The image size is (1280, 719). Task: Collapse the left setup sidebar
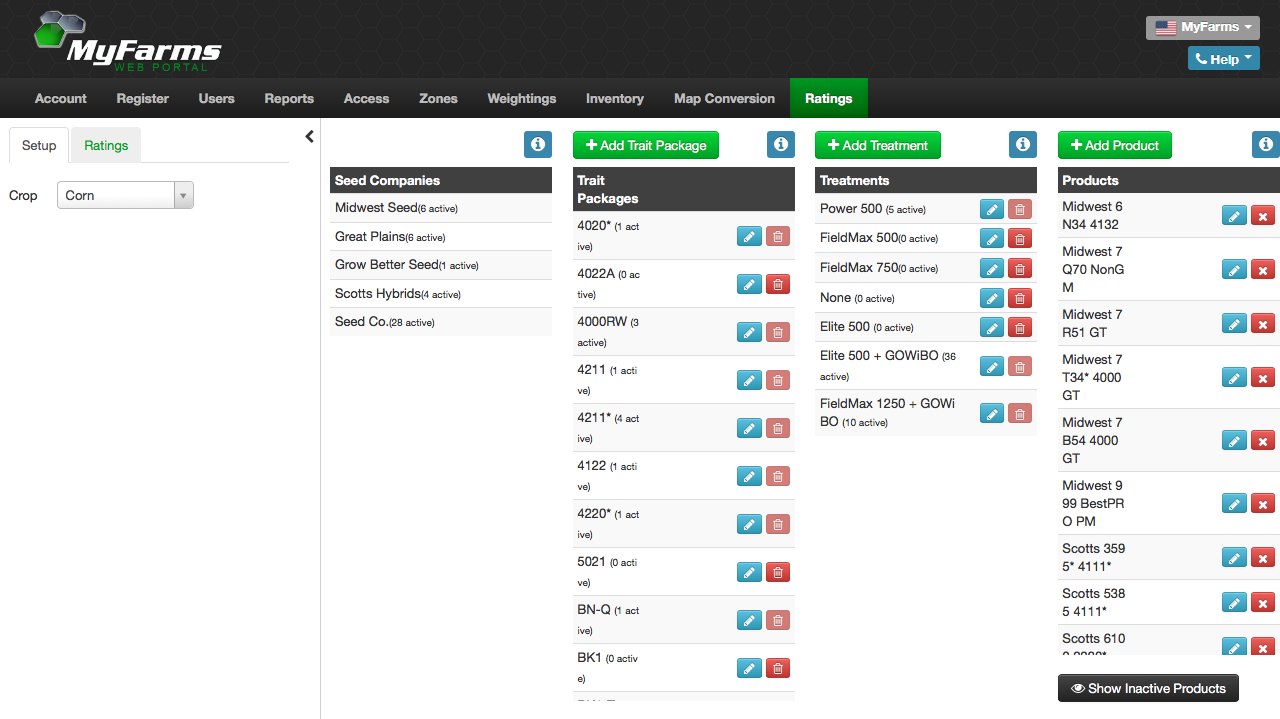tap(309, 137)
